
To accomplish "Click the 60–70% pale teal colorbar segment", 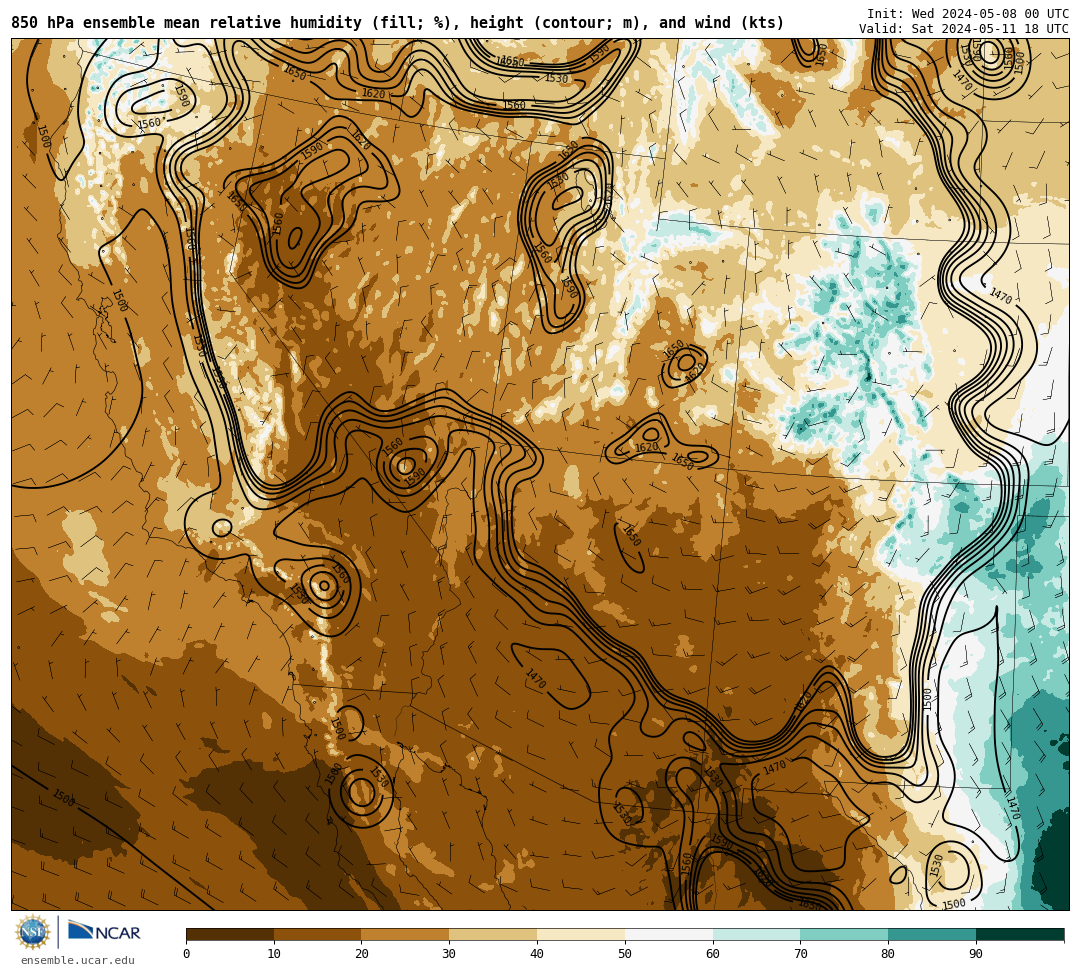I will pos(756,934).
